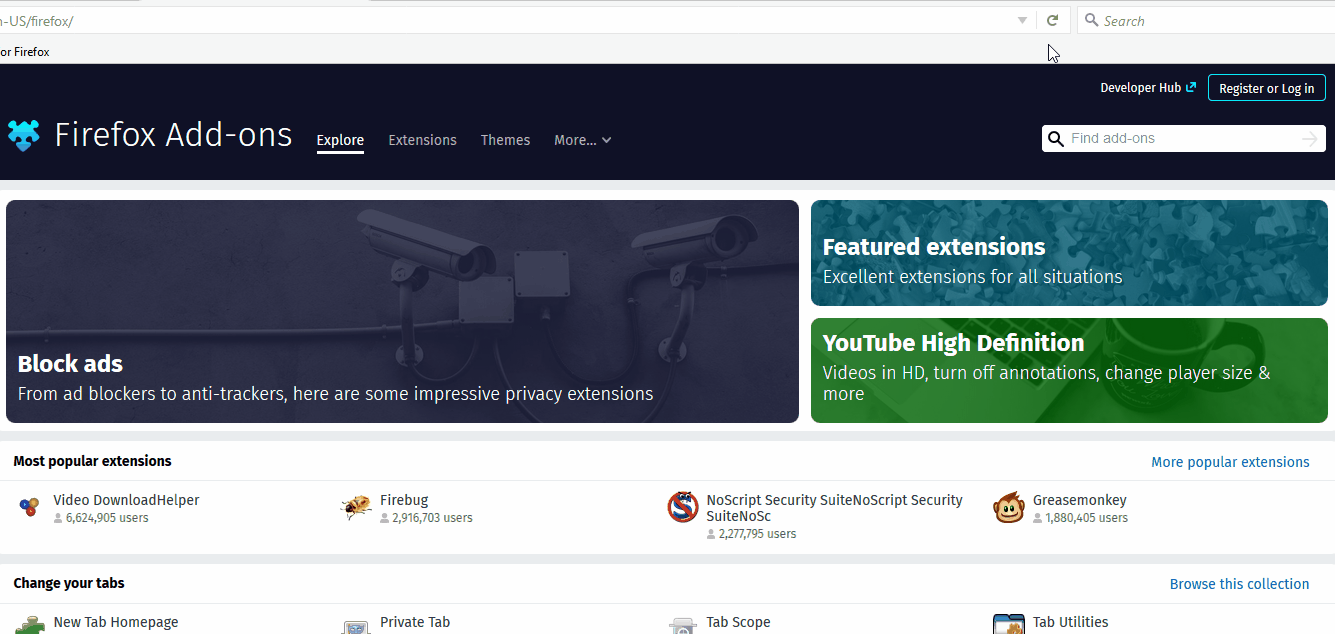1335x634 pixels.
Task: Click the Greasemonkey monkey icon
Action: [x=1009, y=507]
